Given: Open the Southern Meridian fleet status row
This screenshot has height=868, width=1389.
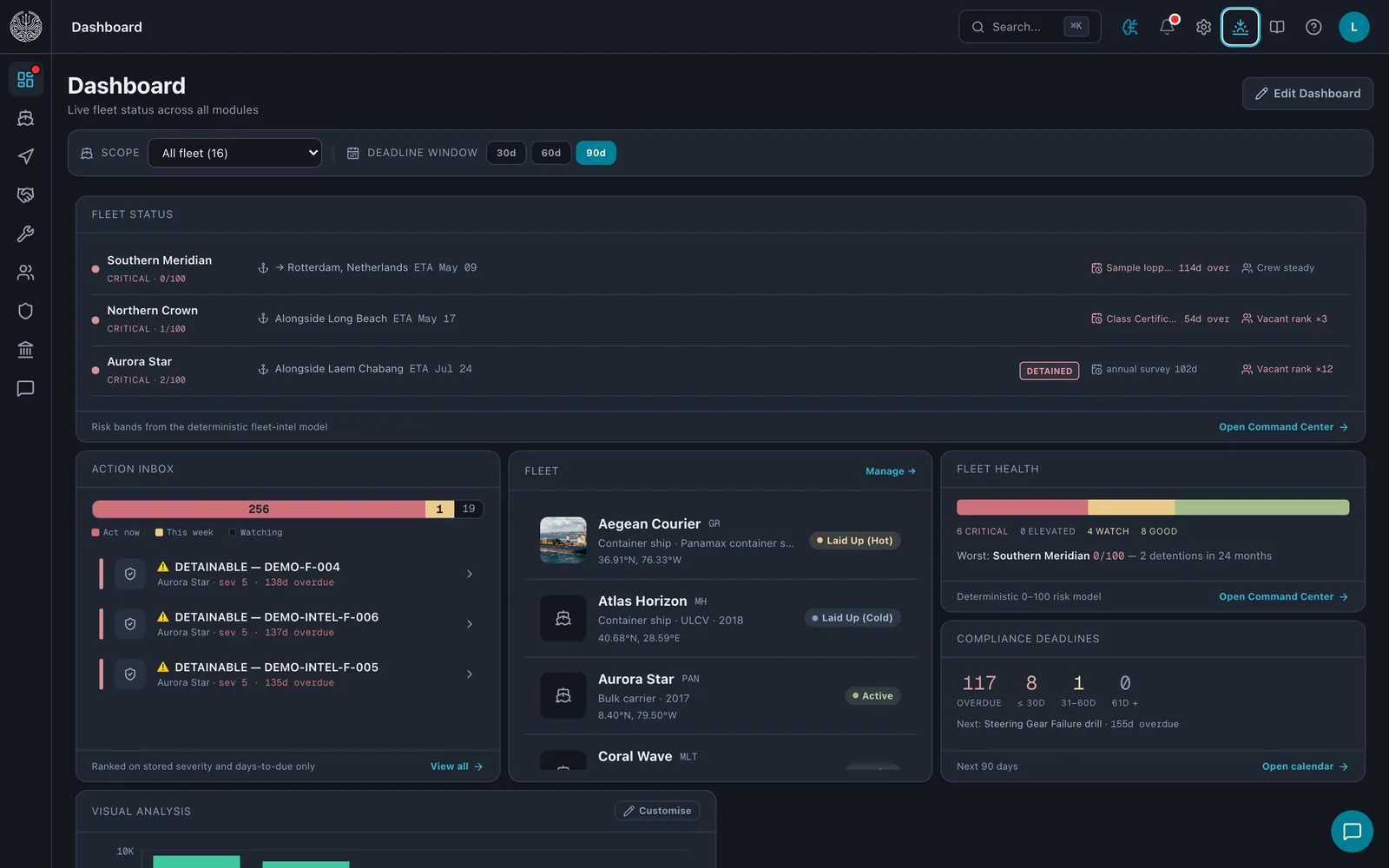Looking at the screenshot, I should [720, 268].
